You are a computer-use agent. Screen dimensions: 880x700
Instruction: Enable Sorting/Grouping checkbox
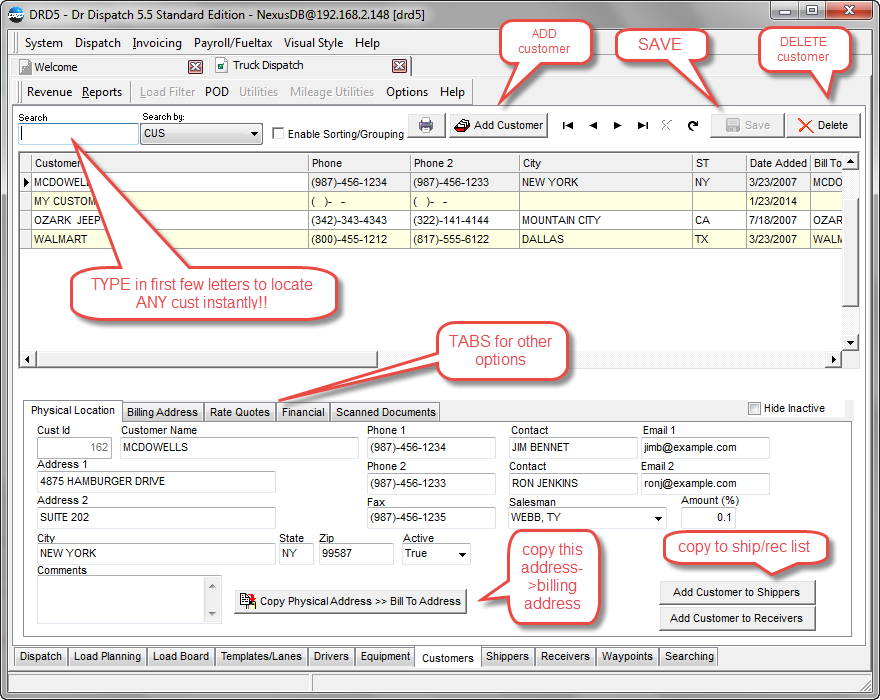point(278,134)
